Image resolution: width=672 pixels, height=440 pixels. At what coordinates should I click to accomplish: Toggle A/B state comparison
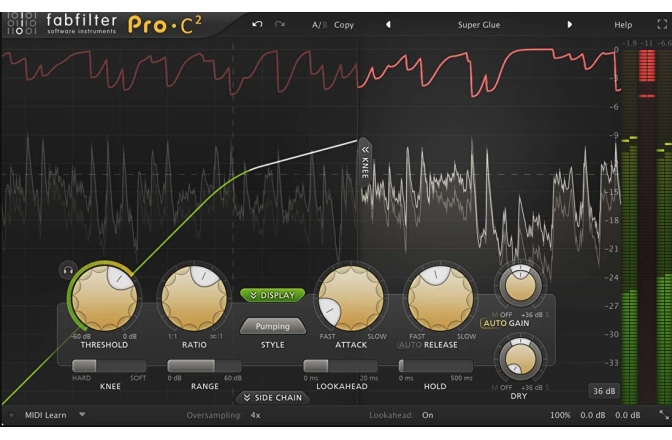pyautogui.click(x=319, y=25)
